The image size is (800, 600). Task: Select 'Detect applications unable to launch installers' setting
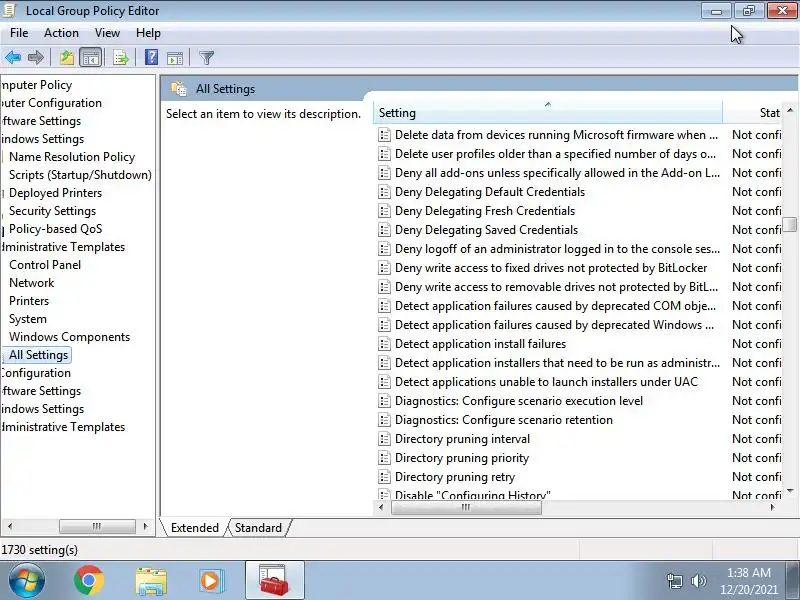click(548, 382)
